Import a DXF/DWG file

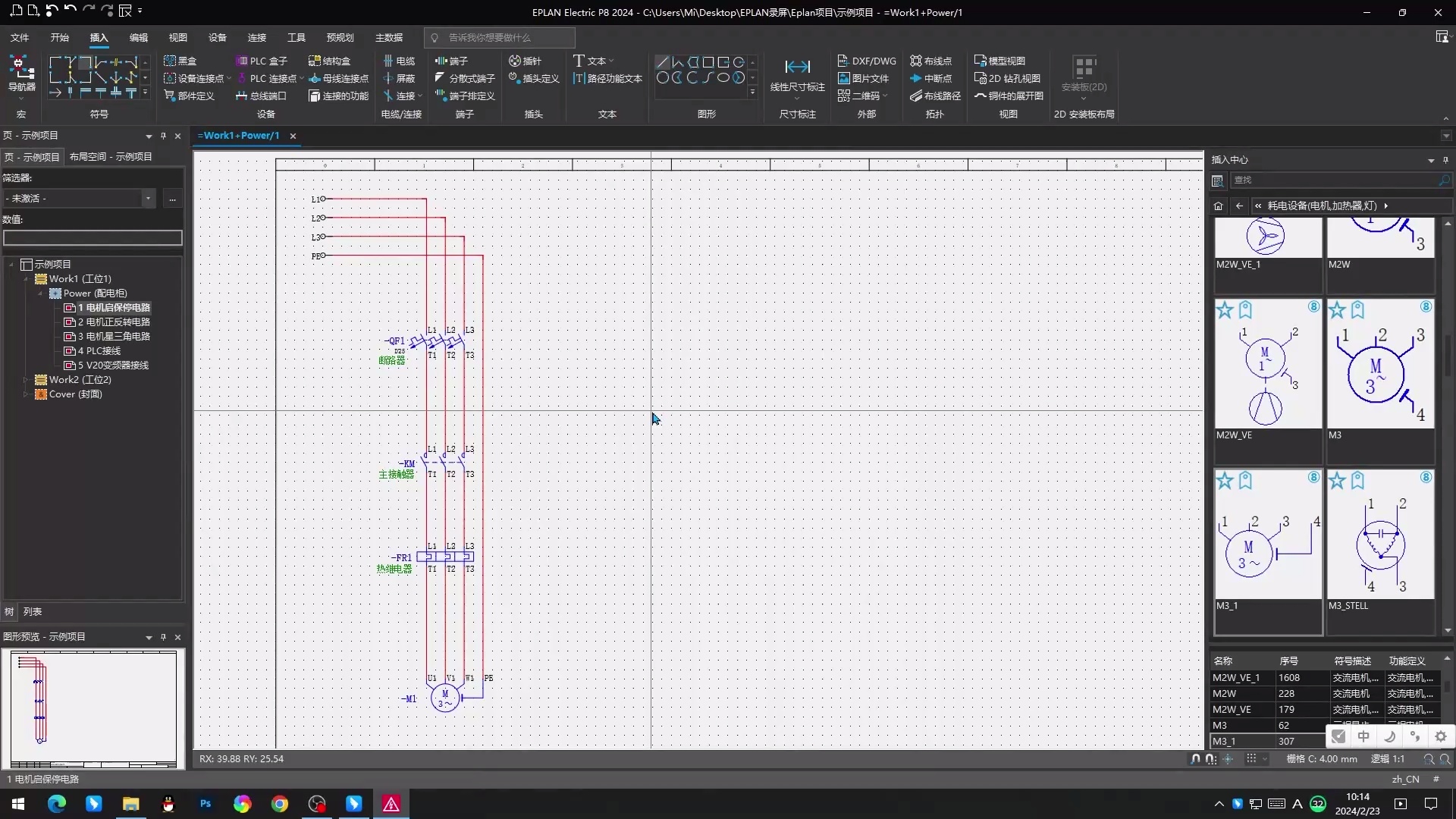[x=866, y=61]
